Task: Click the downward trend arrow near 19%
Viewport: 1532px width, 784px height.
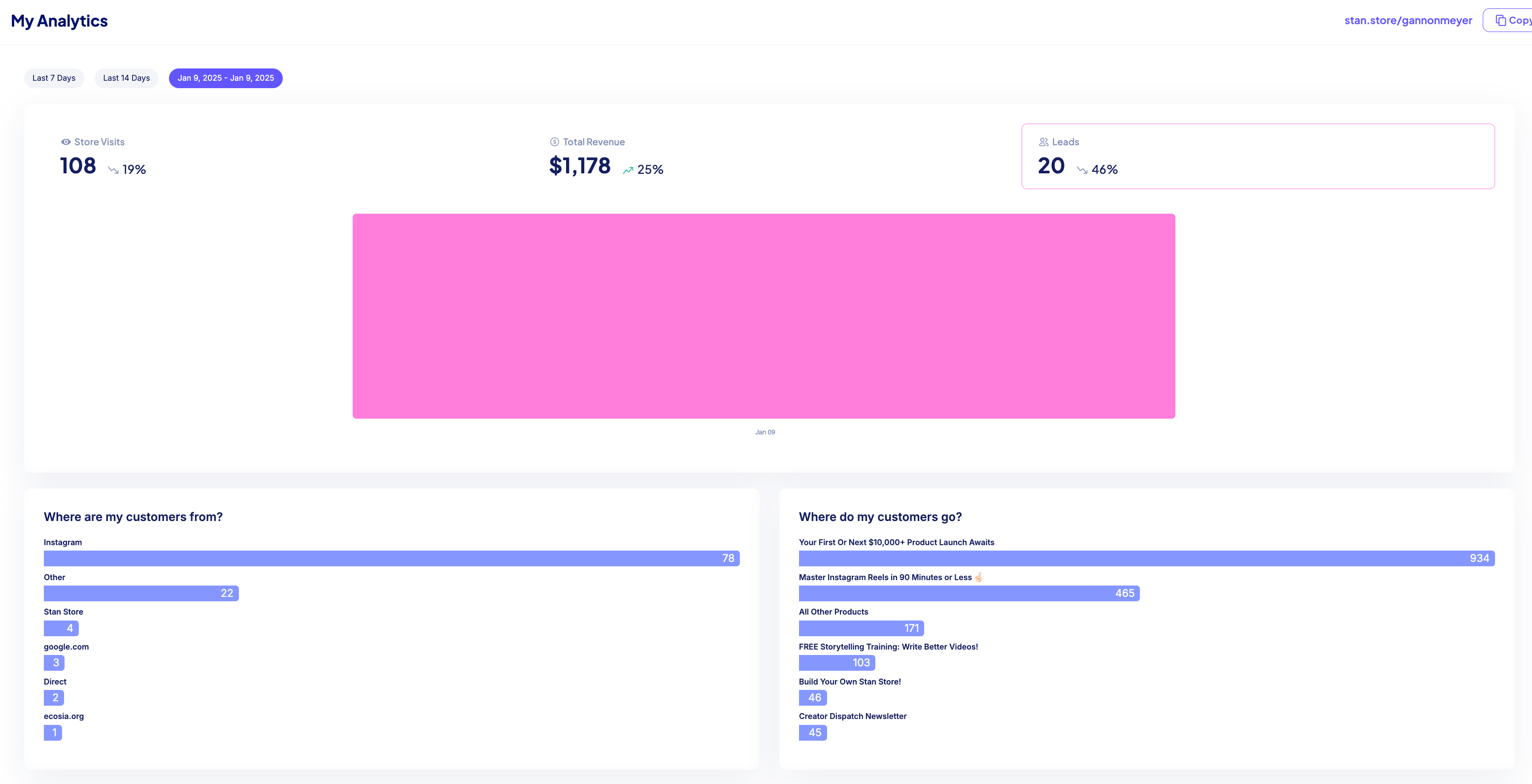Action: [x=113, y=170]
